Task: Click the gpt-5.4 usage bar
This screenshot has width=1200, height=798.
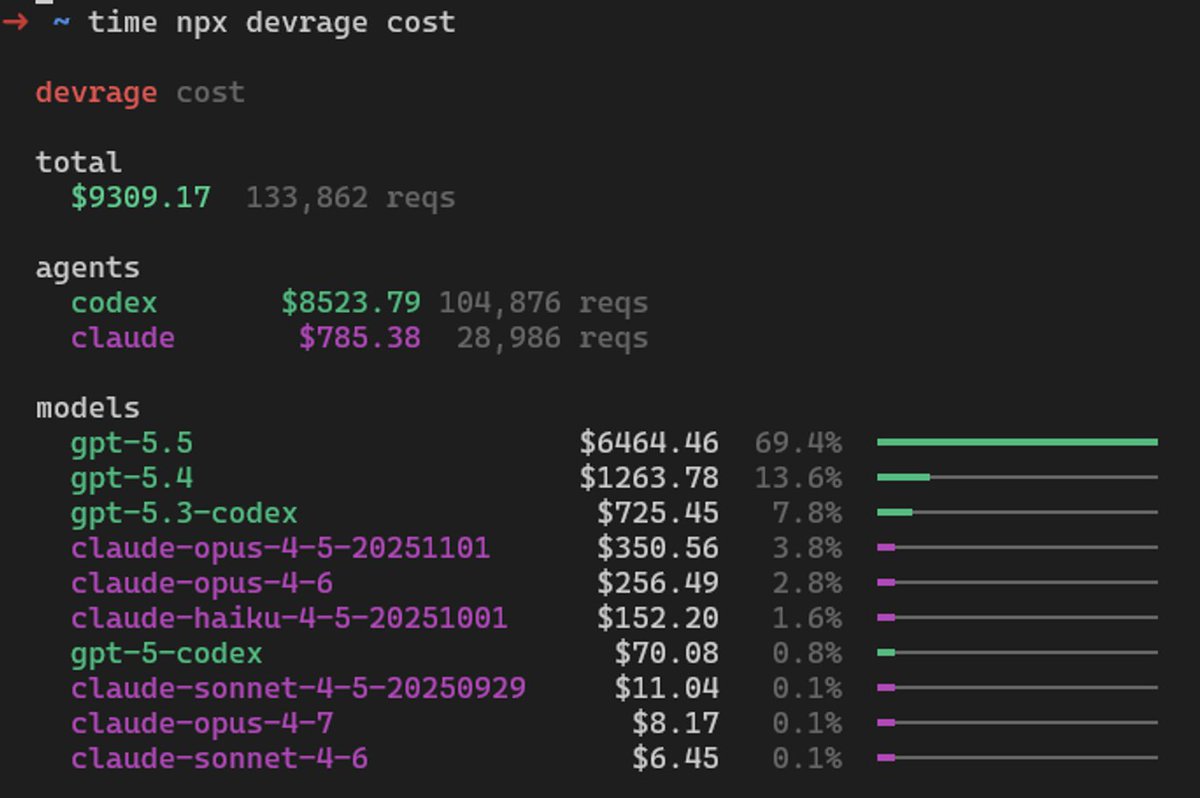Action: click(1017, 477)
